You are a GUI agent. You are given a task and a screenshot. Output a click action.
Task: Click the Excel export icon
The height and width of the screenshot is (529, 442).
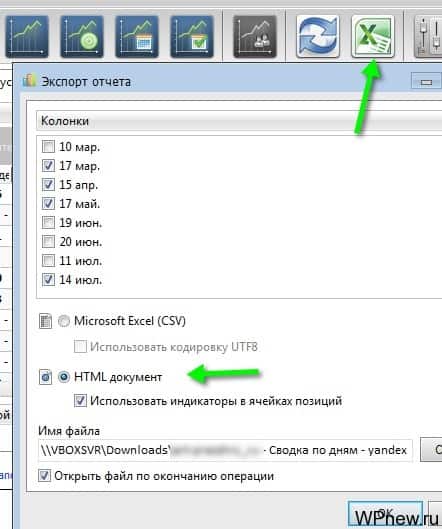372,36
